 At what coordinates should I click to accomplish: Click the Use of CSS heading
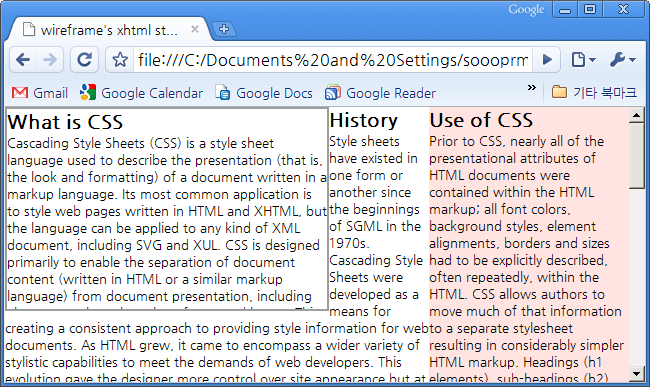click(481, 121)
